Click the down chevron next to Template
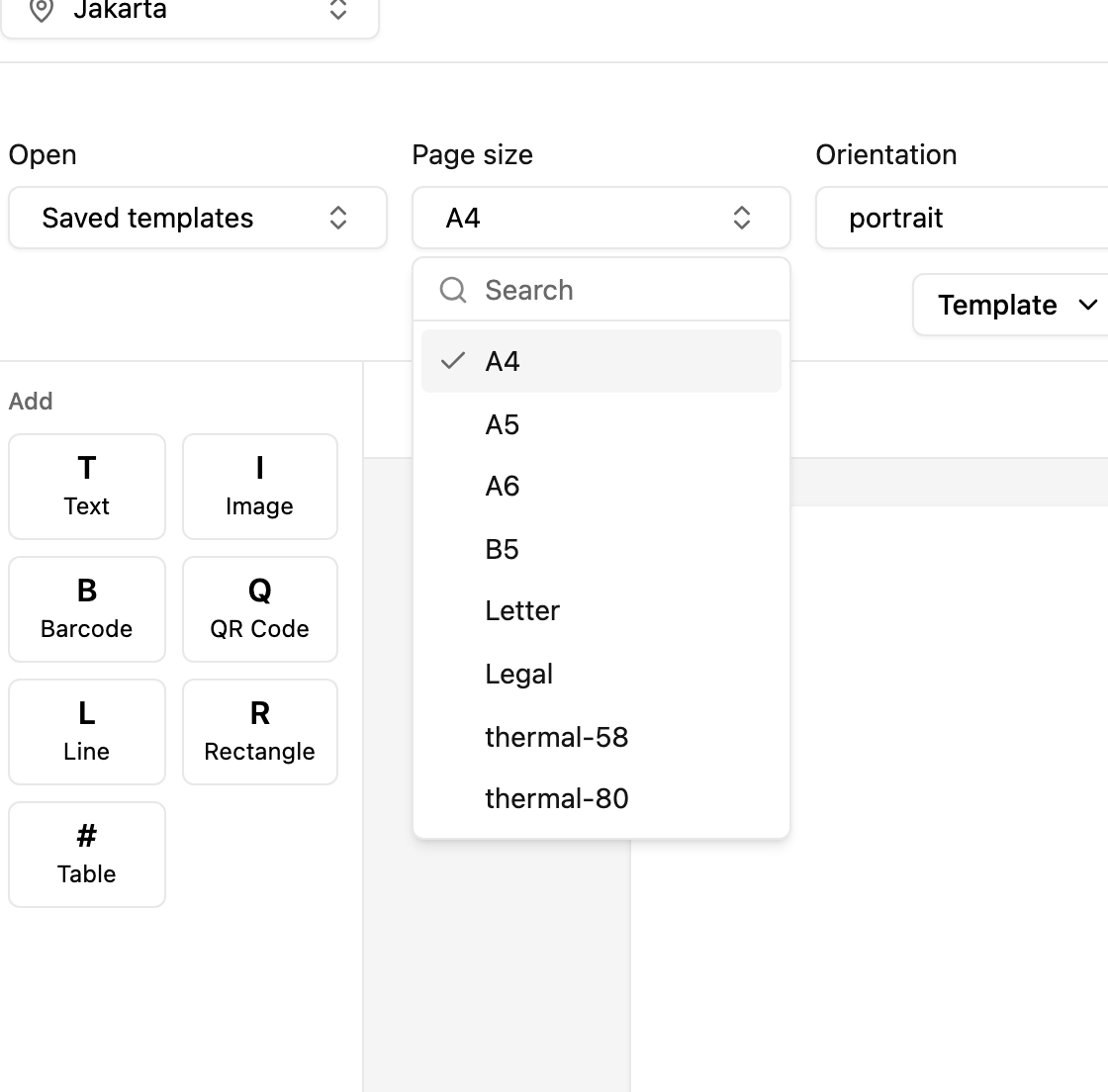1108x1092 pixels. point(1088,305)
